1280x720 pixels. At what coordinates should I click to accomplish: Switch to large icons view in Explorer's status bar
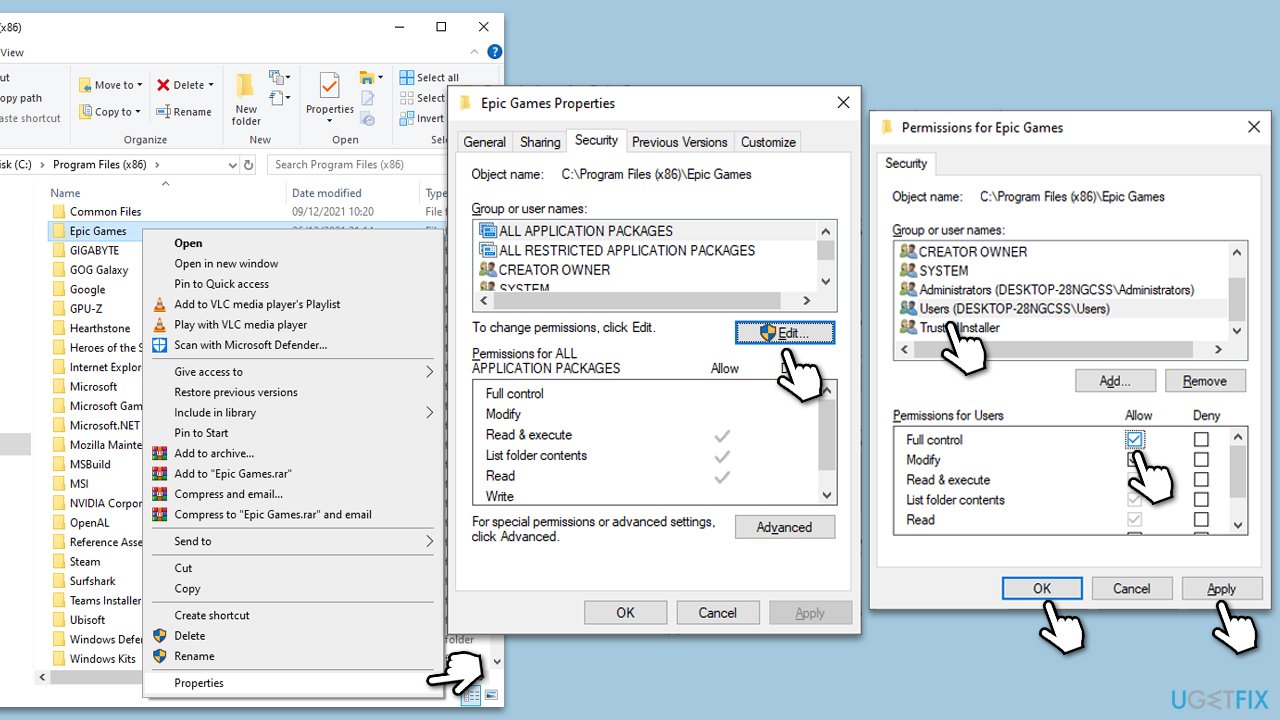pos(492,695)
